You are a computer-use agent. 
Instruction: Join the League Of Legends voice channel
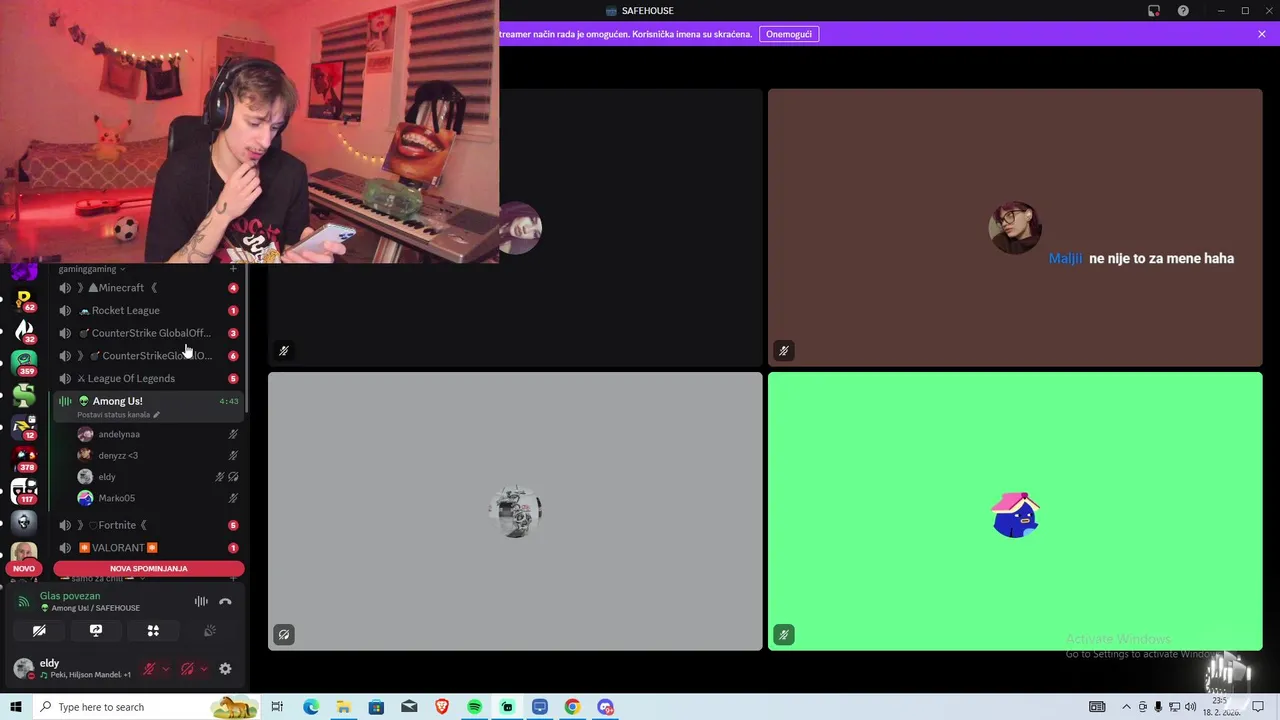(148, 379)
